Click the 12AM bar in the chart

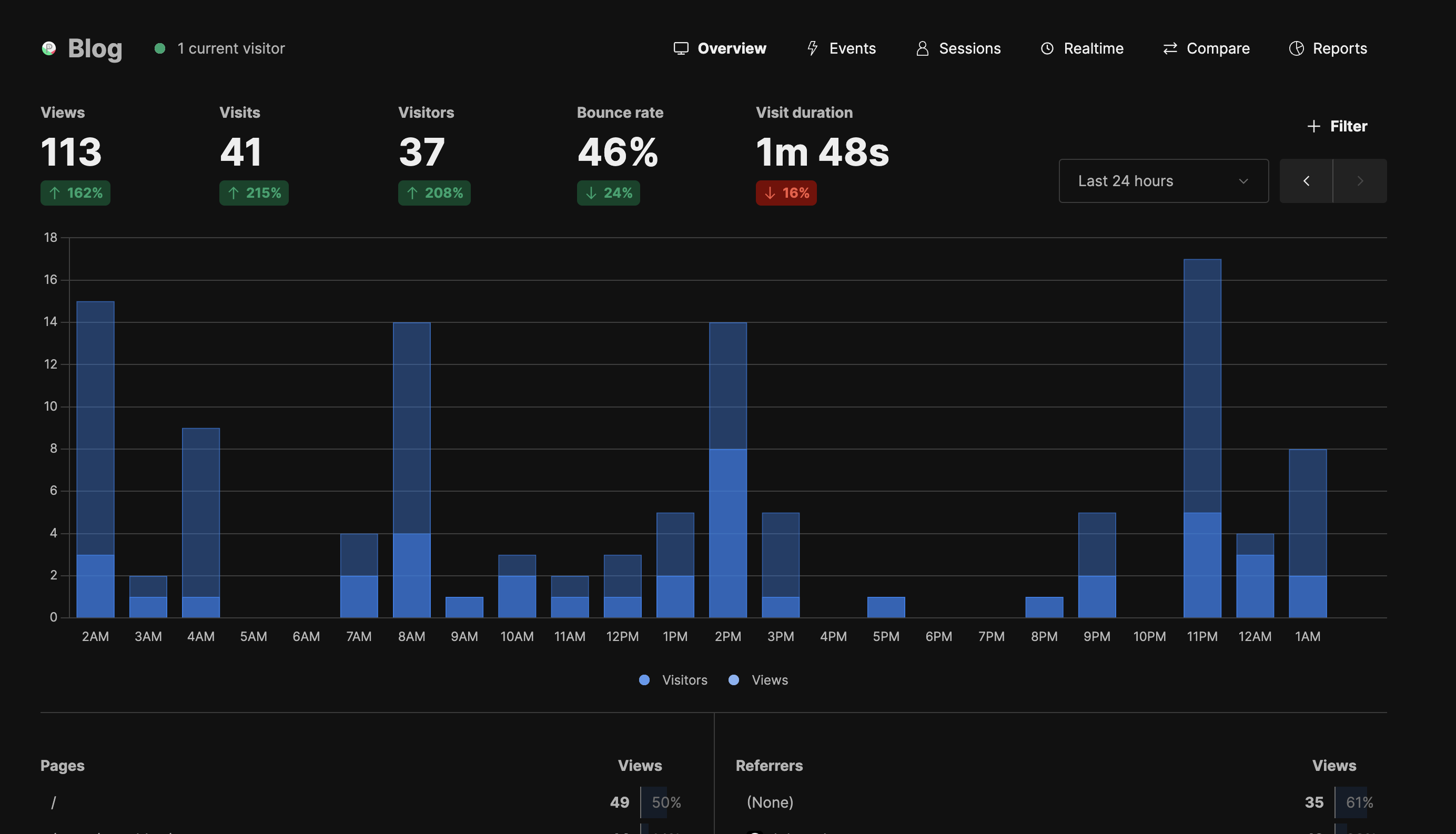coord(1255,576)
